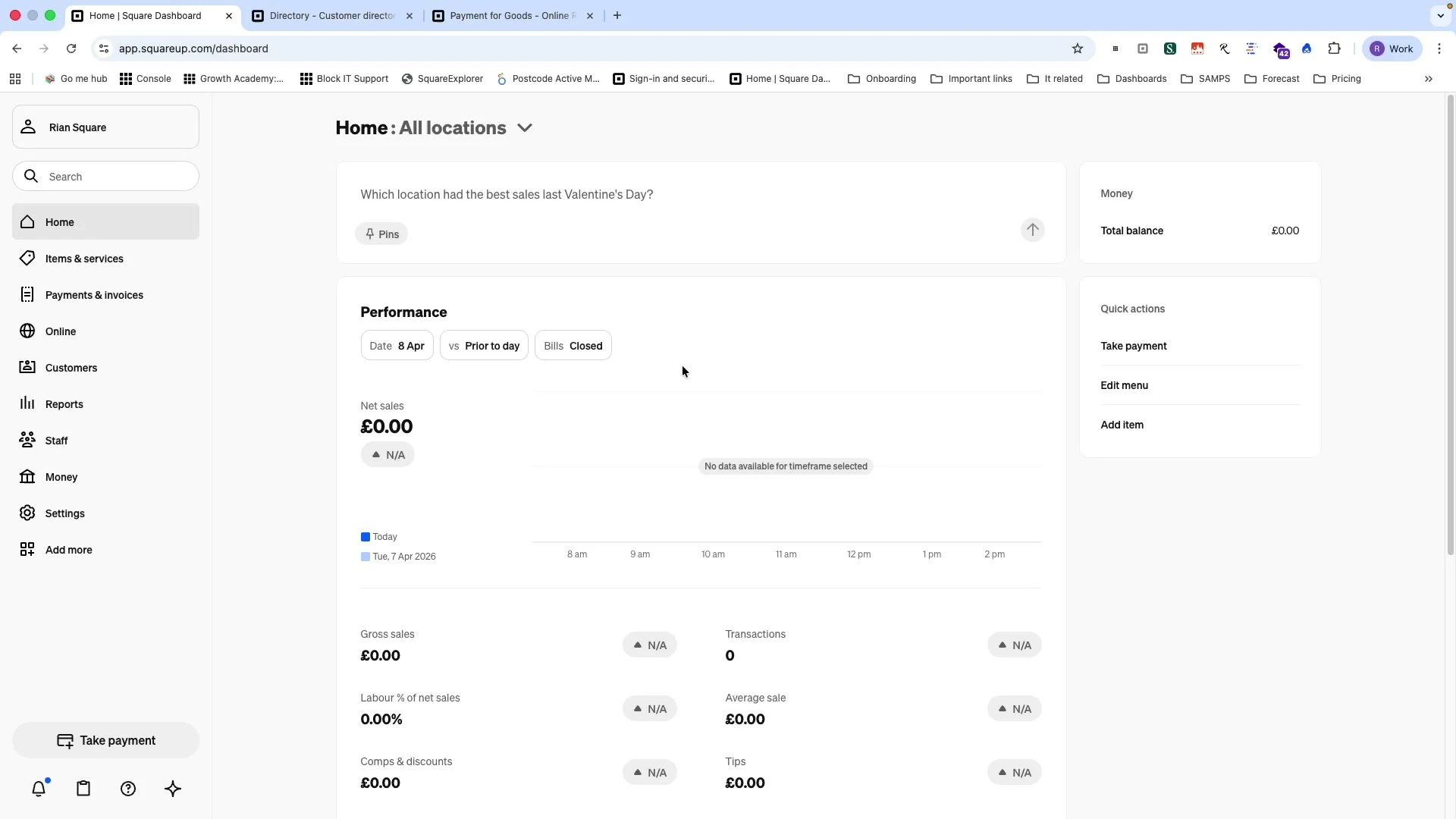Open the help question mark icon
Viewport: 1456px width, 819px height.
pyautogui.click(x=128, y=789)
